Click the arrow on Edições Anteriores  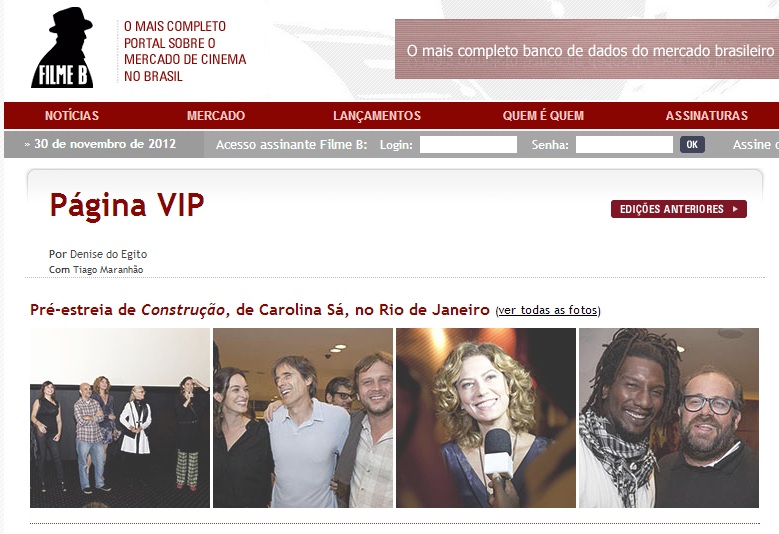click(735, 209)
